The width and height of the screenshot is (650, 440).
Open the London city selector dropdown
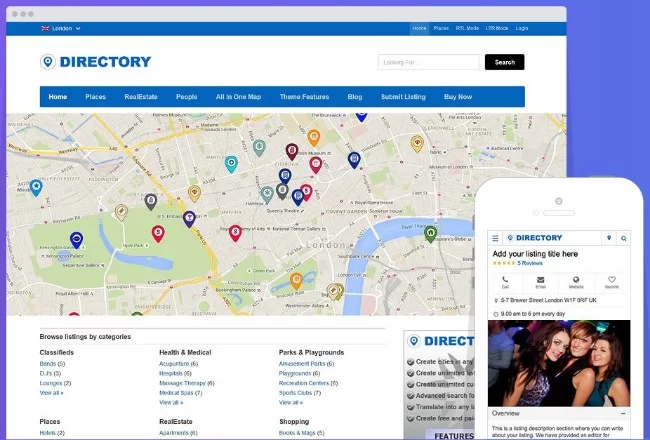pyautogui.click(x=62, y=29)
